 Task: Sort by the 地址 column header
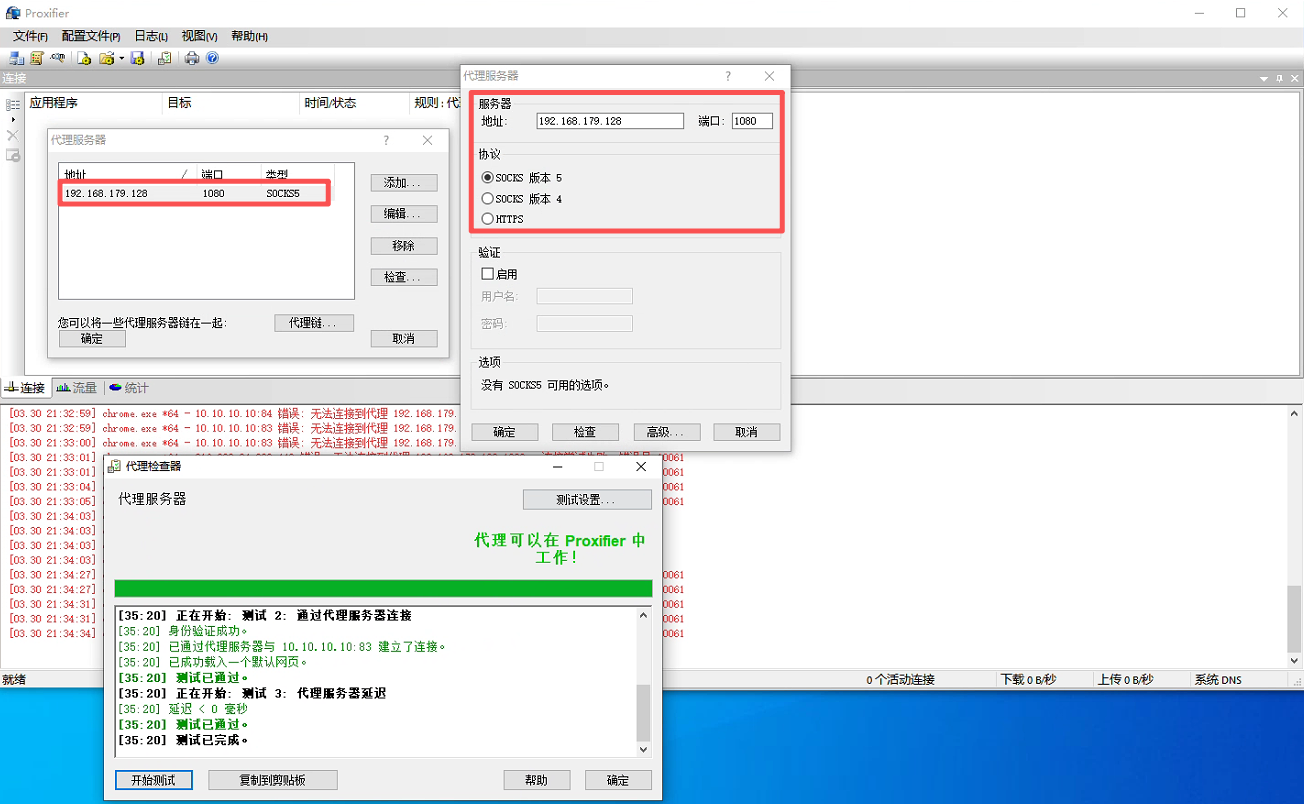(126, 174)
